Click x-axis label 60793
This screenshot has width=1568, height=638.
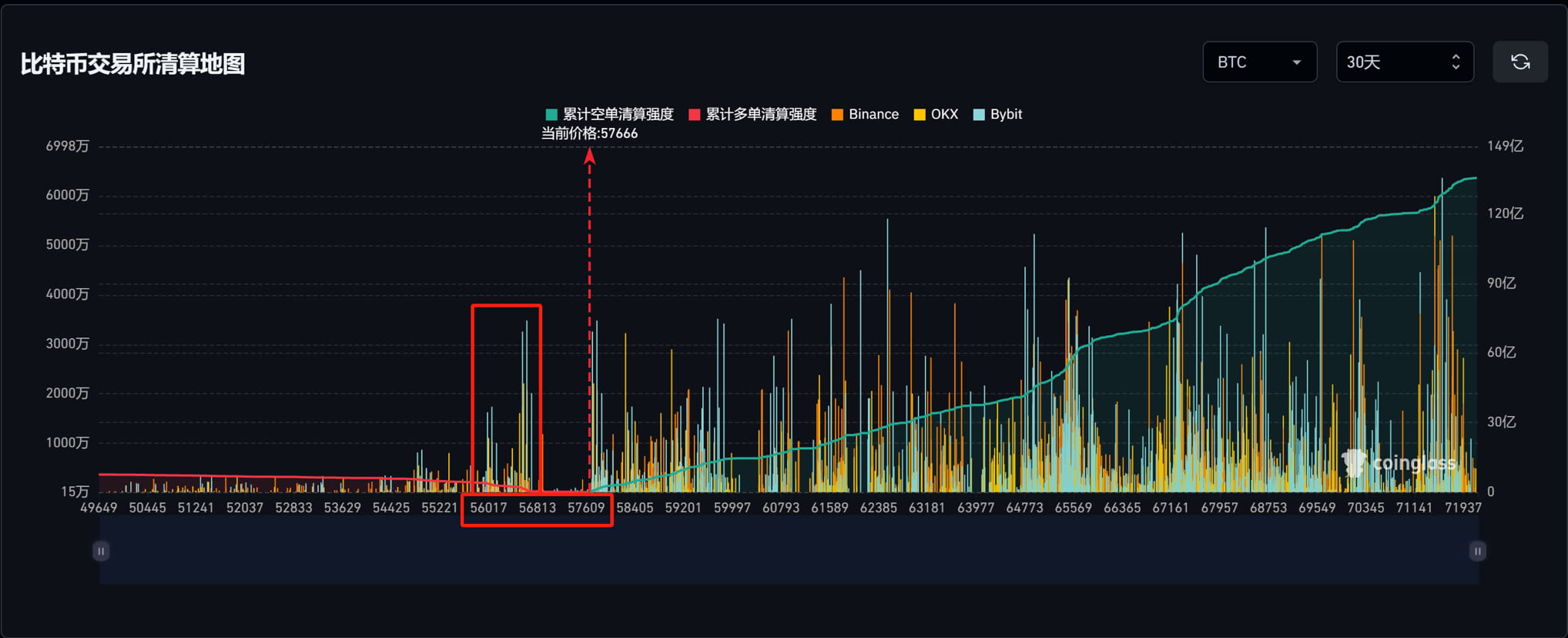[x=781, y=508]
